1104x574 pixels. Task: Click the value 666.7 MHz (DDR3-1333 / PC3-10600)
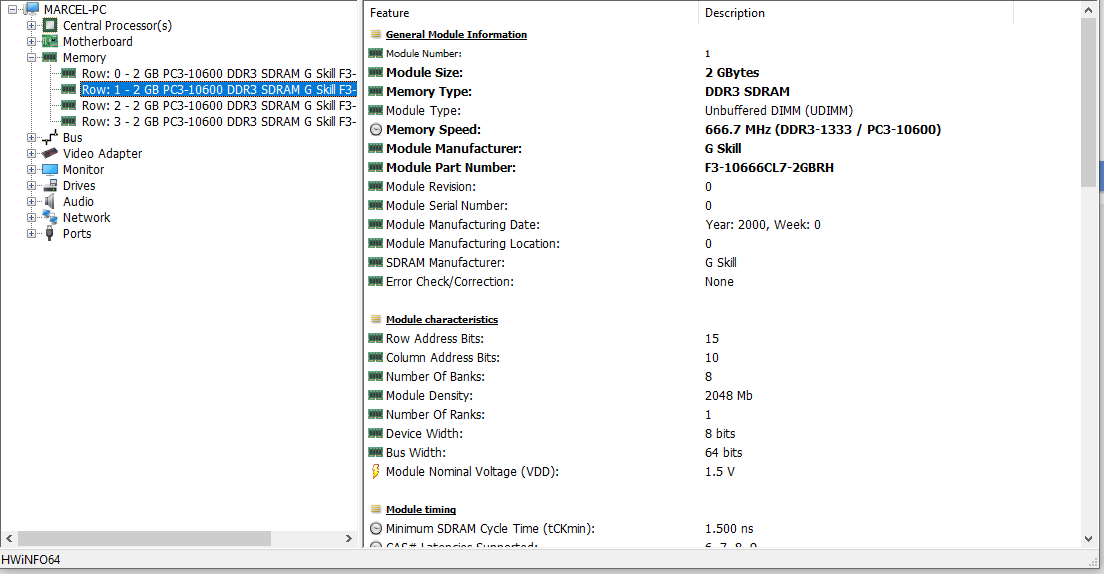tap(822, 130)
